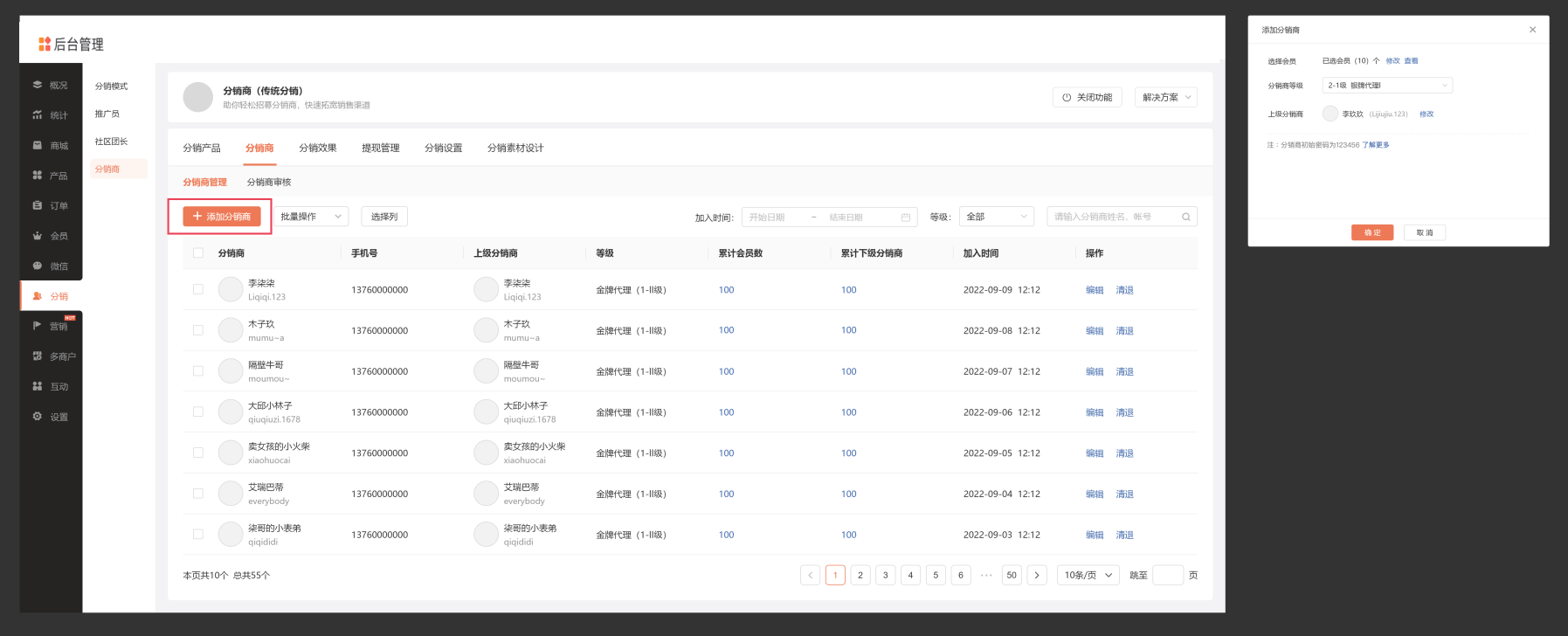1568x636 pixels.
Task: Open 等级 filter dropdown showing 全部
Action: (x=997, y=217)
